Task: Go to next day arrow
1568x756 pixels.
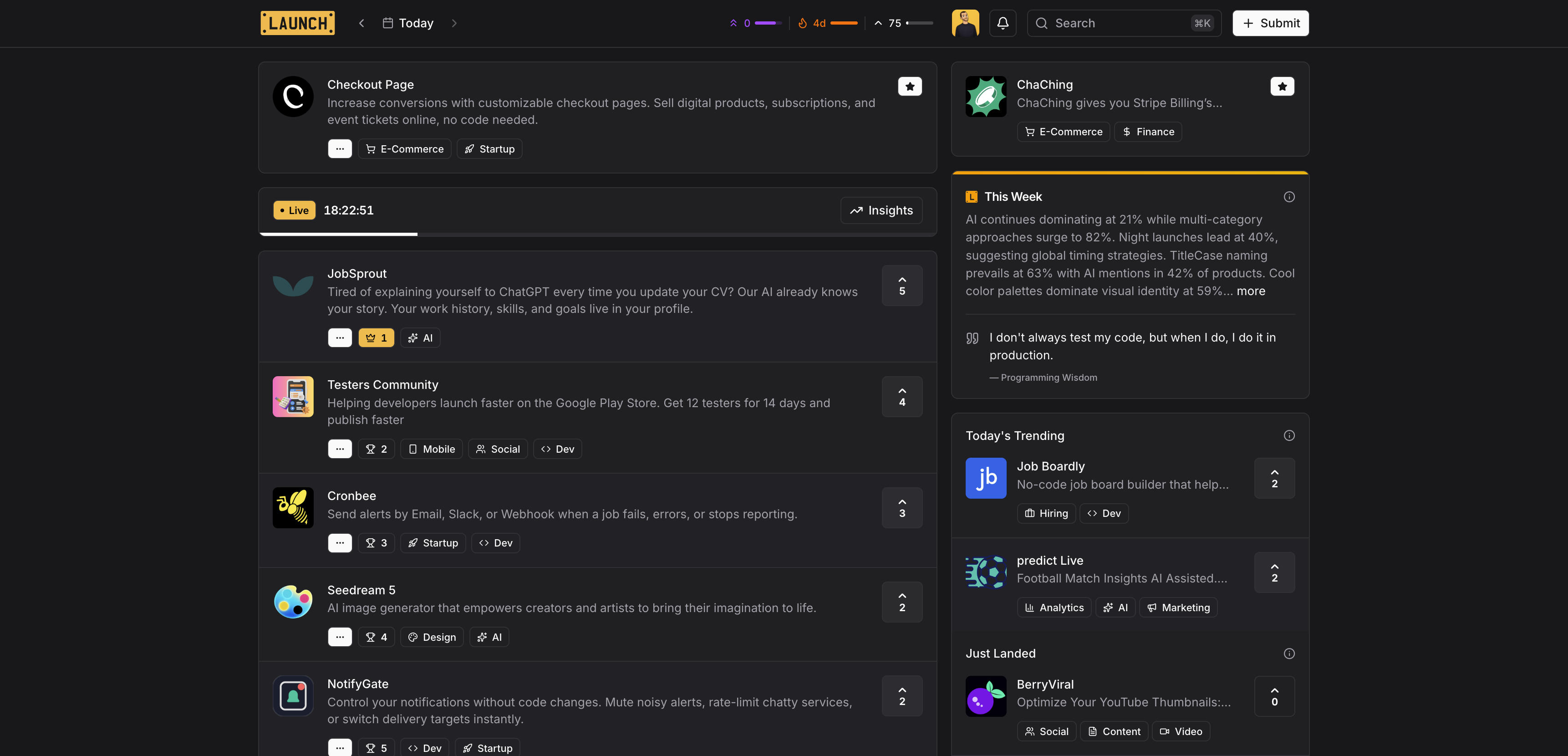Action: click(454, 23)
